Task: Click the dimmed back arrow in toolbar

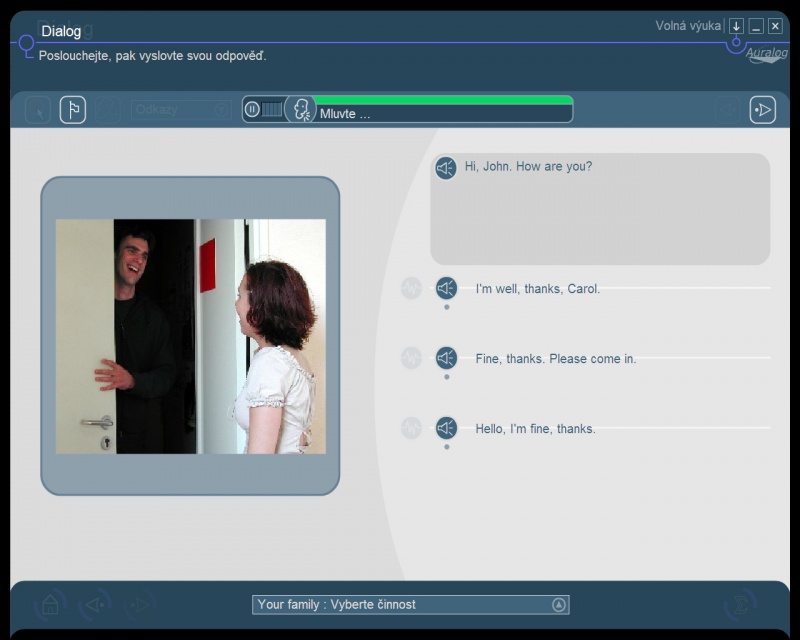Action: (x=728, y=110)
